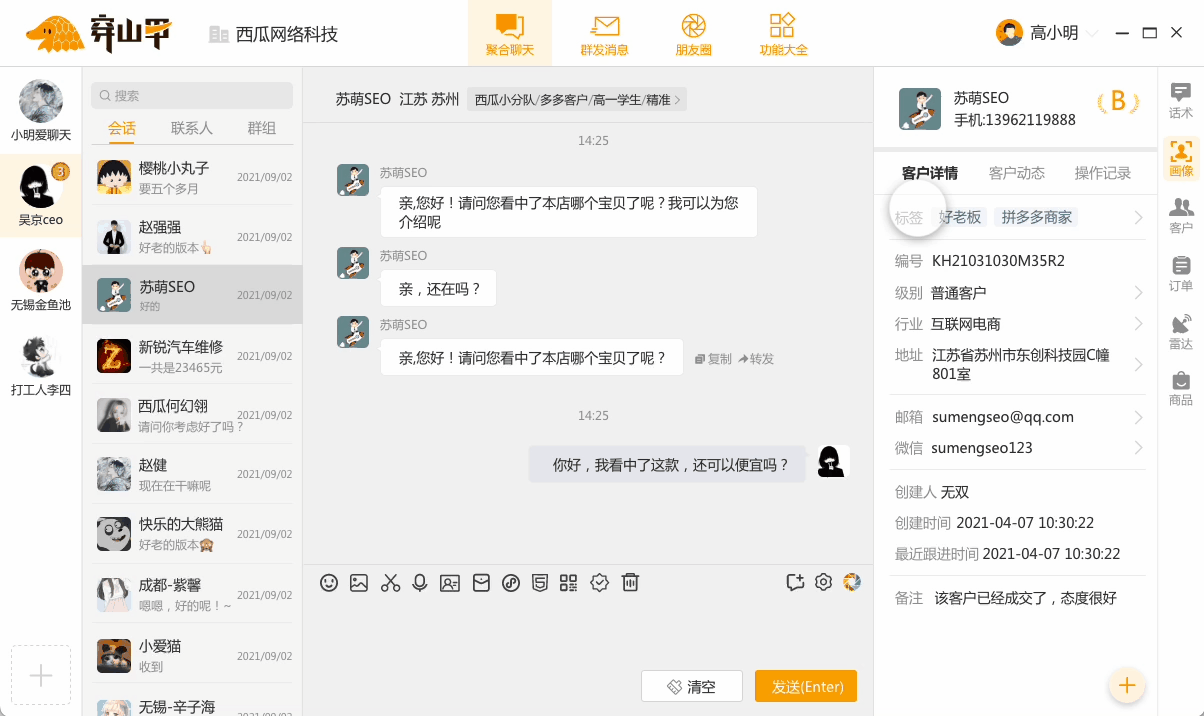Select the scissors screenshot tool

pos(390,582)
